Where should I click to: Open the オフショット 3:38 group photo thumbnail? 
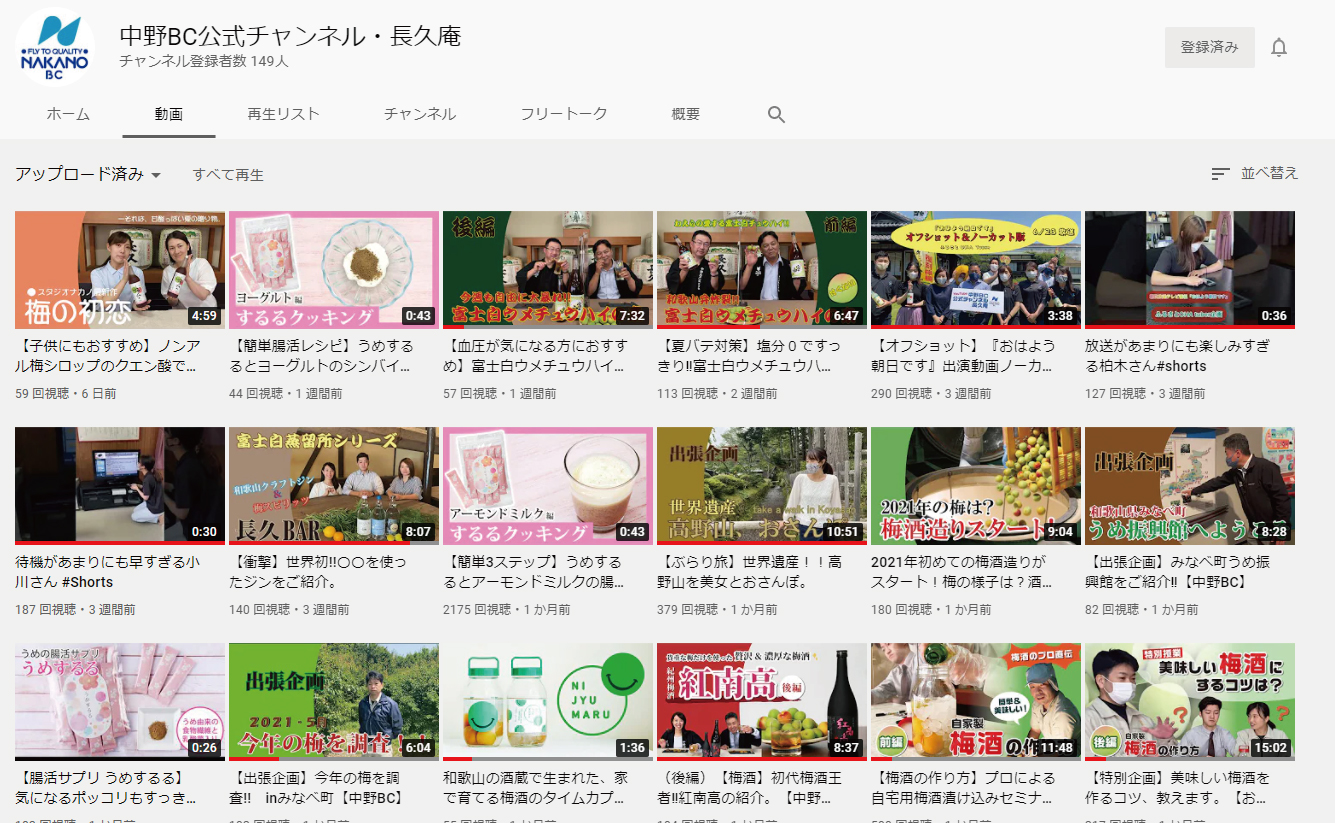click(x=976, y=270)
